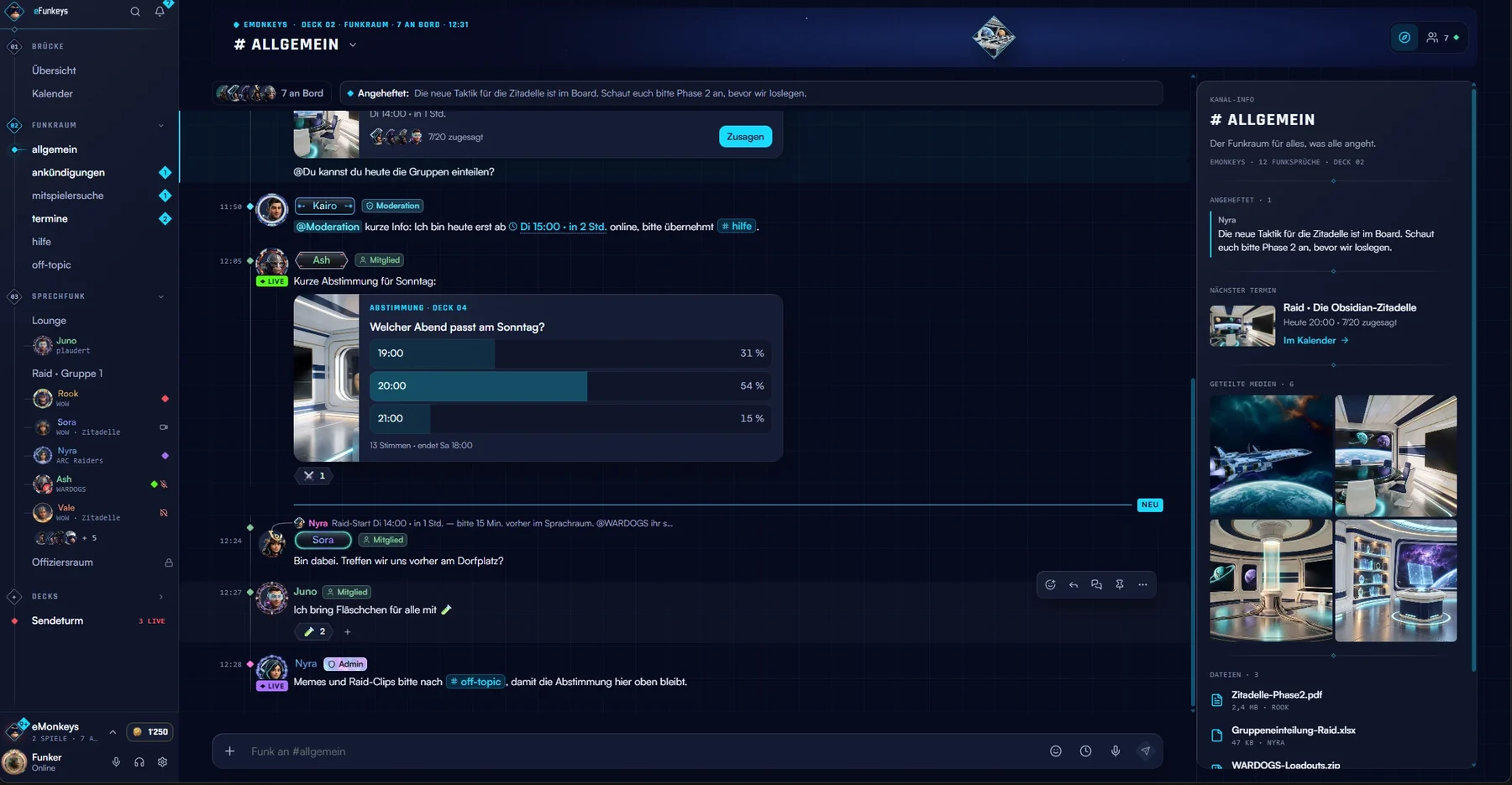Open user settings gear beside Funker
The height and width of the screenshot is (785, 1512).
(163, 762)
